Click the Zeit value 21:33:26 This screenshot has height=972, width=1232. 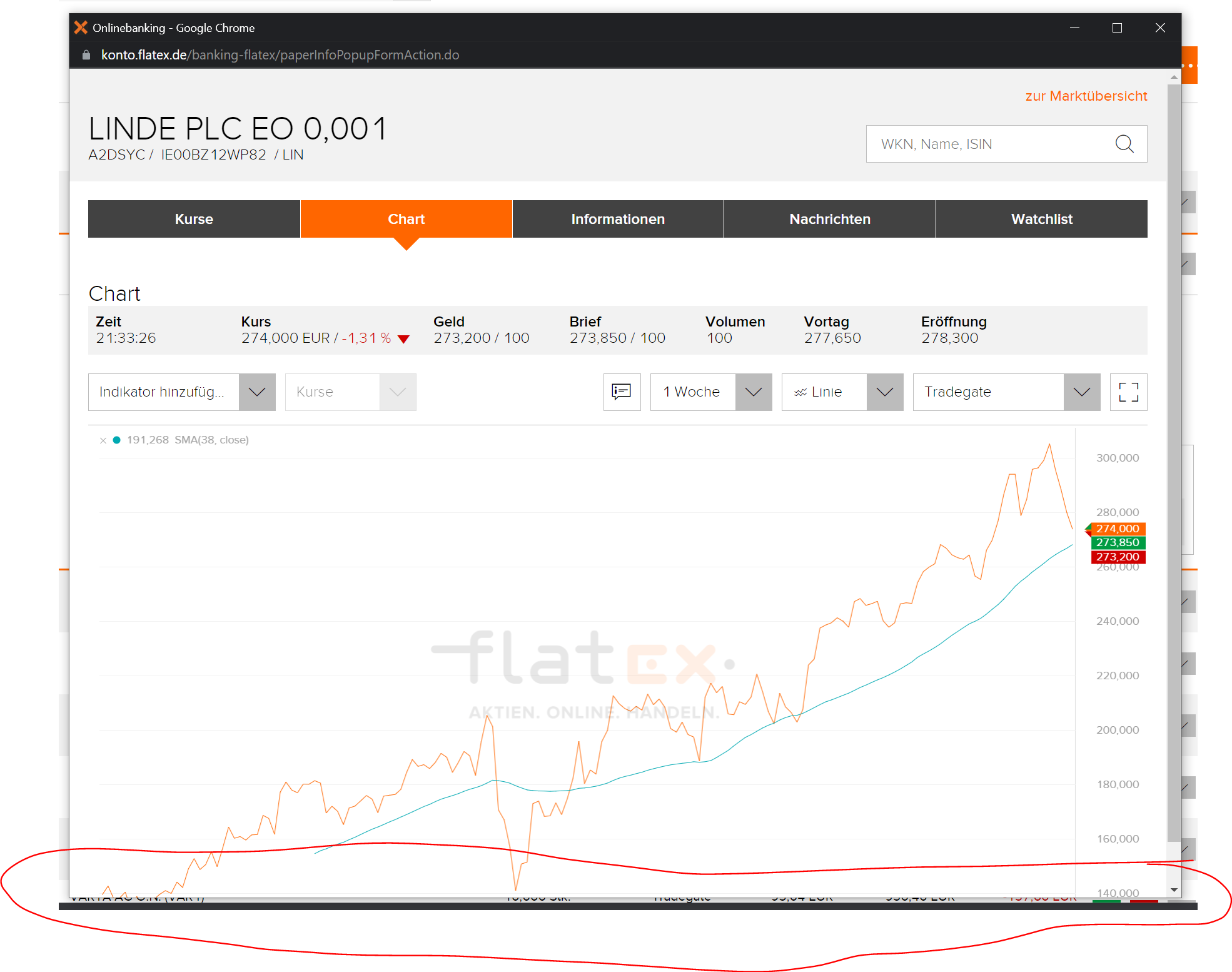click(126, 338)
